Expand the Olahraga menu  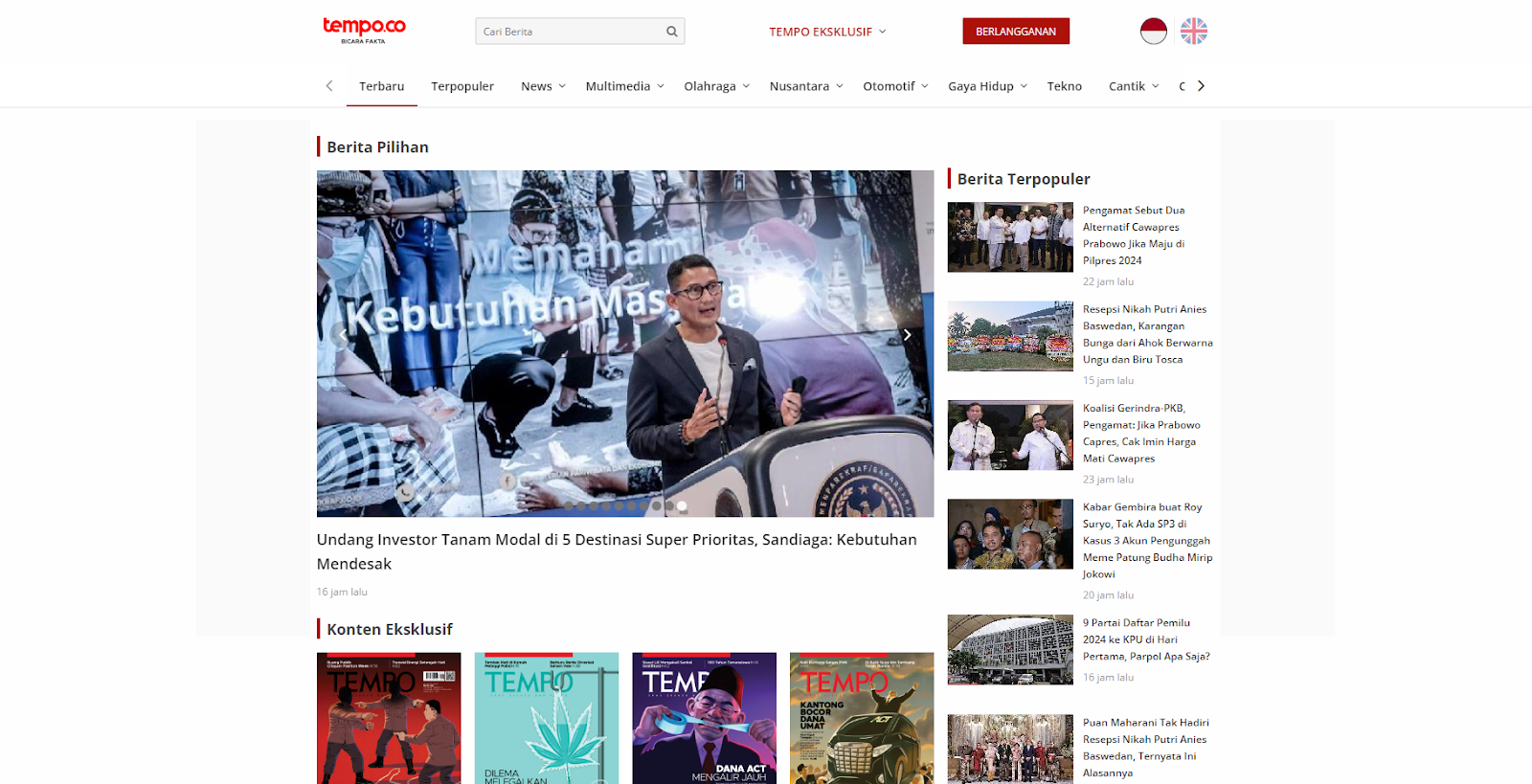(716, 86)
